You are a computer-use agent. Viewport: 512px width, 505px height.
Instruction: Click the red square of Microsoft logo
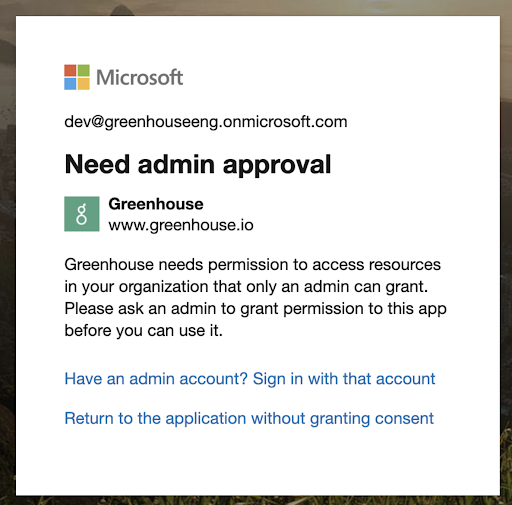point(70,70)
